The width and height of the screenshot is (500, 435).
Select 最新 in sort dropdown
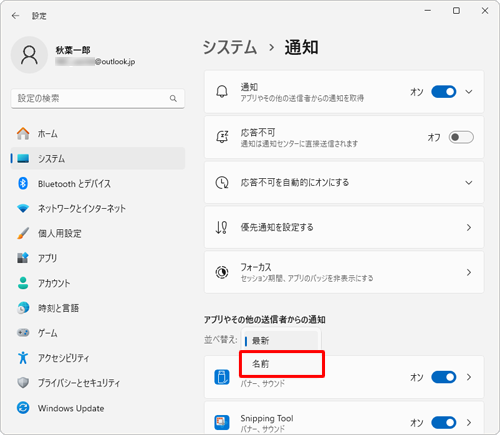(x=281, y=341)
